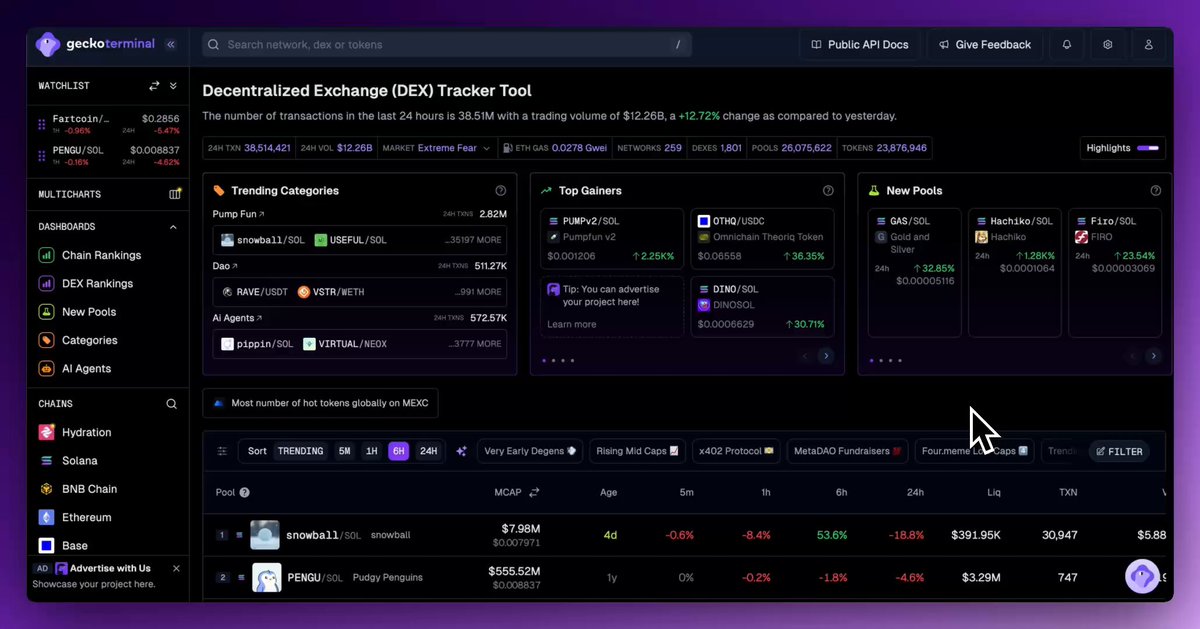Image resolution: width=1200 pixels, height=629 pixels.
Task: Select New Pools in the sidebar
Action: (76, 311)
